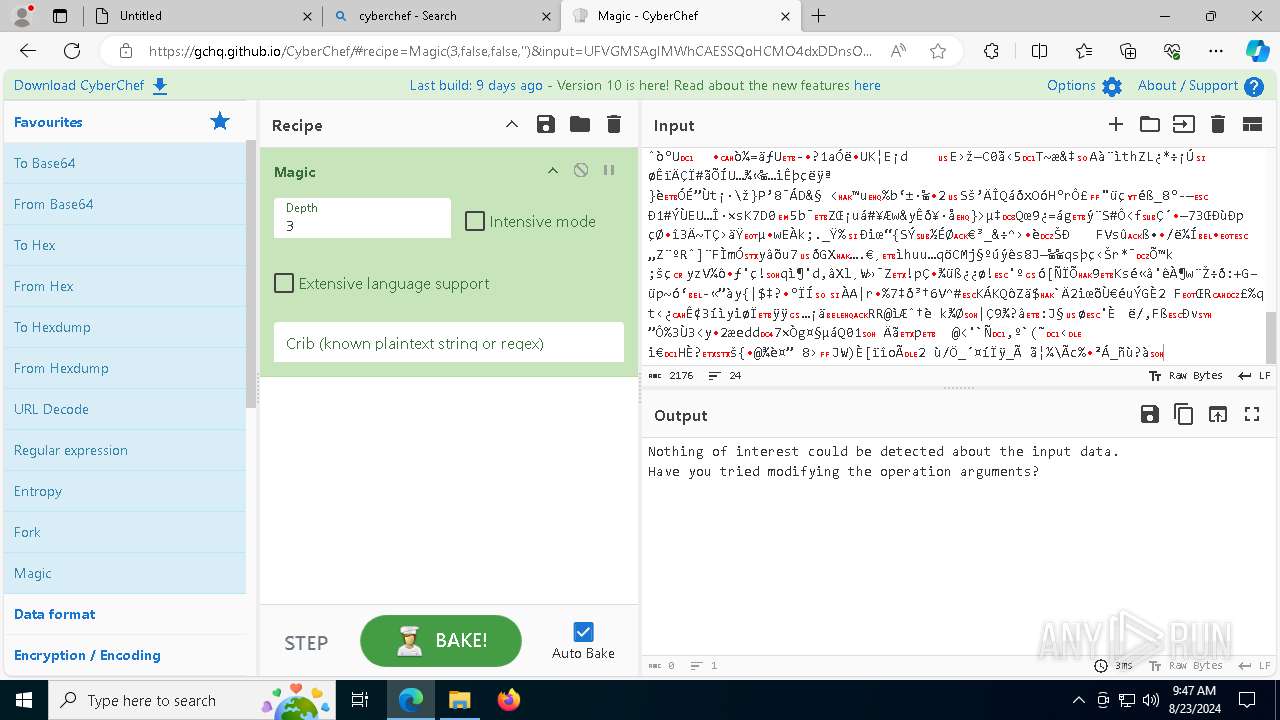This screenshot has height=720, width=1280.
Task: Open About / Support
Action: (1201, 85)
